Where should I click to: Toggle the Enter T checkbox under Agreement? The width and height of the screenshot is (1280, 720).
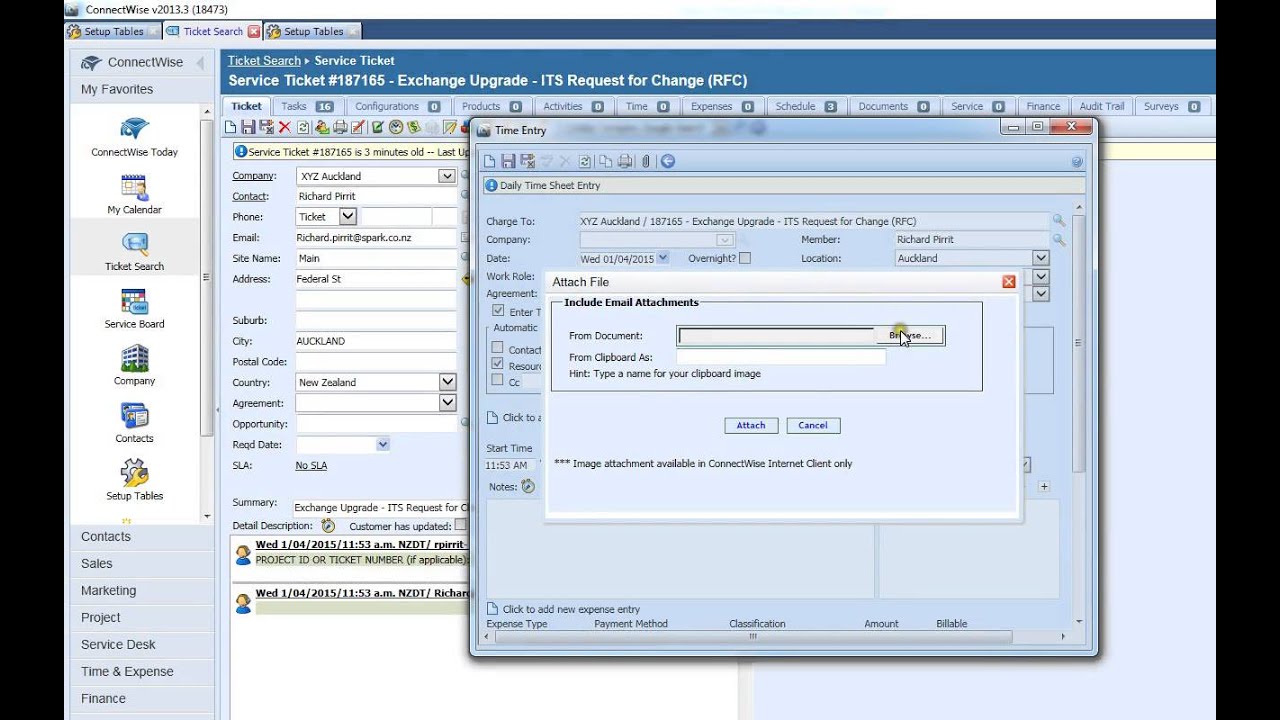coord(498,311)
